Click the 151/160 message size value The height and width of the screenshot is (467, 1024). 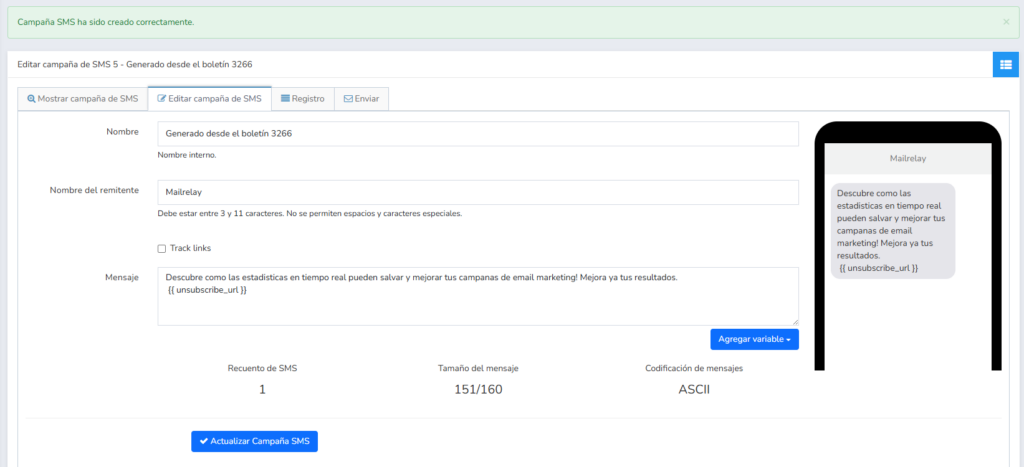(x=478, y=389)
